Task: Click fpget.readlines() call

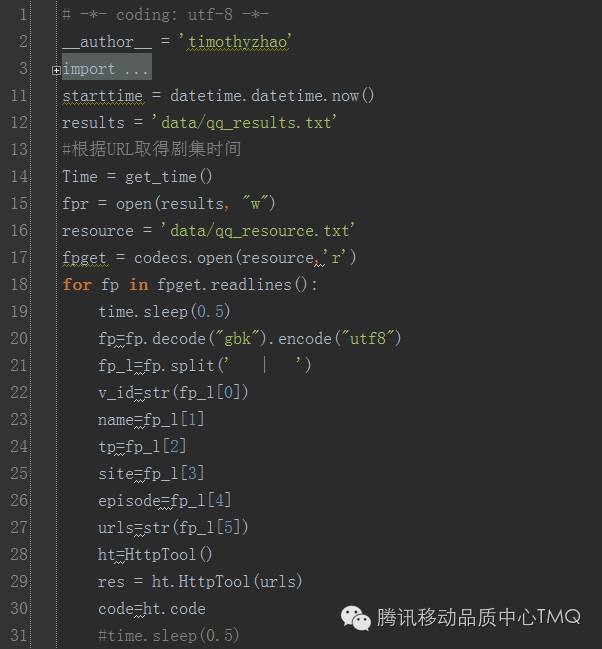Action: click(x=232, y=285)
